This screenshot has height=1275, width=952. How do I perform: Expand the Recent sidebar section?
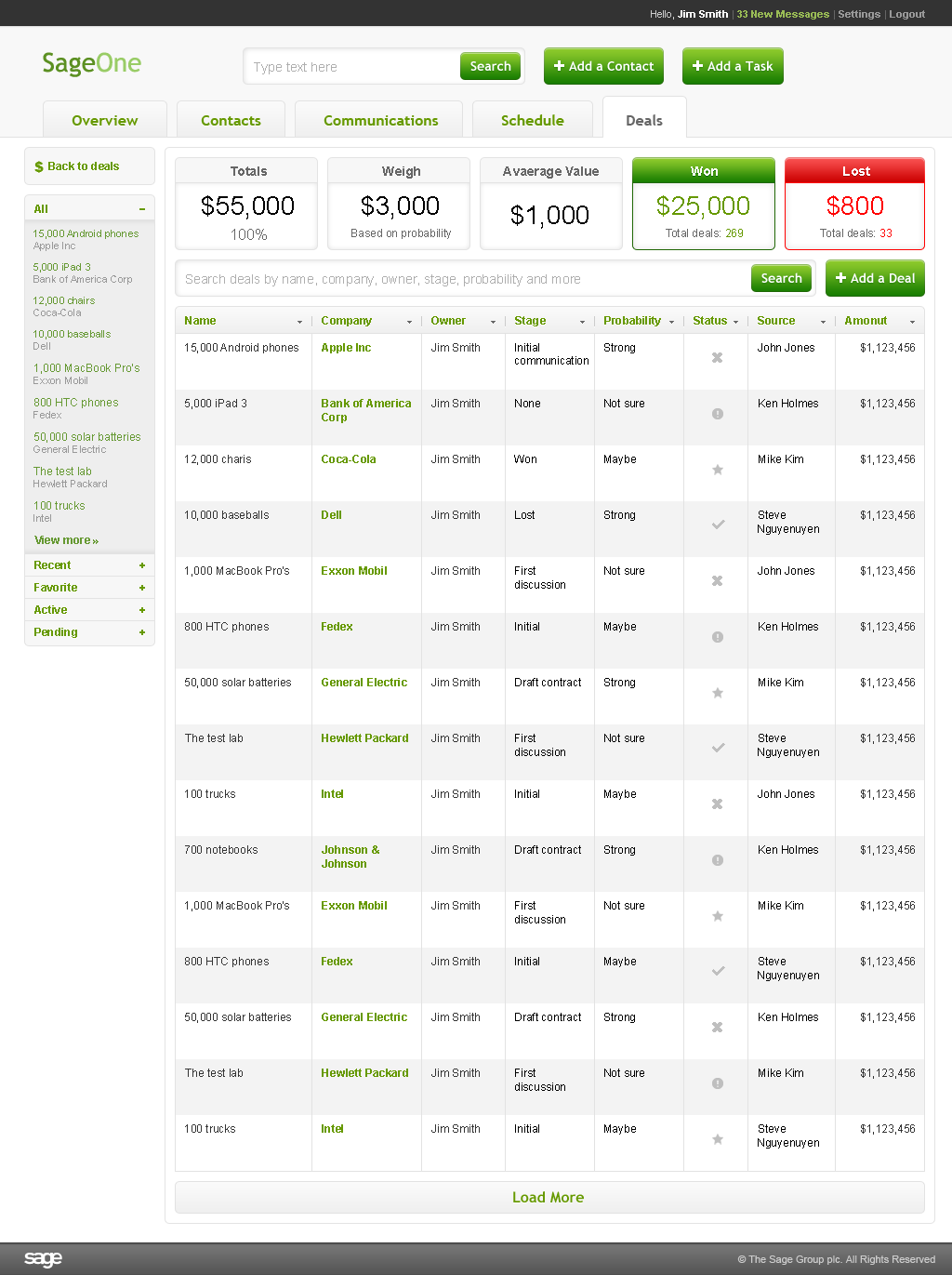[142, 565]
